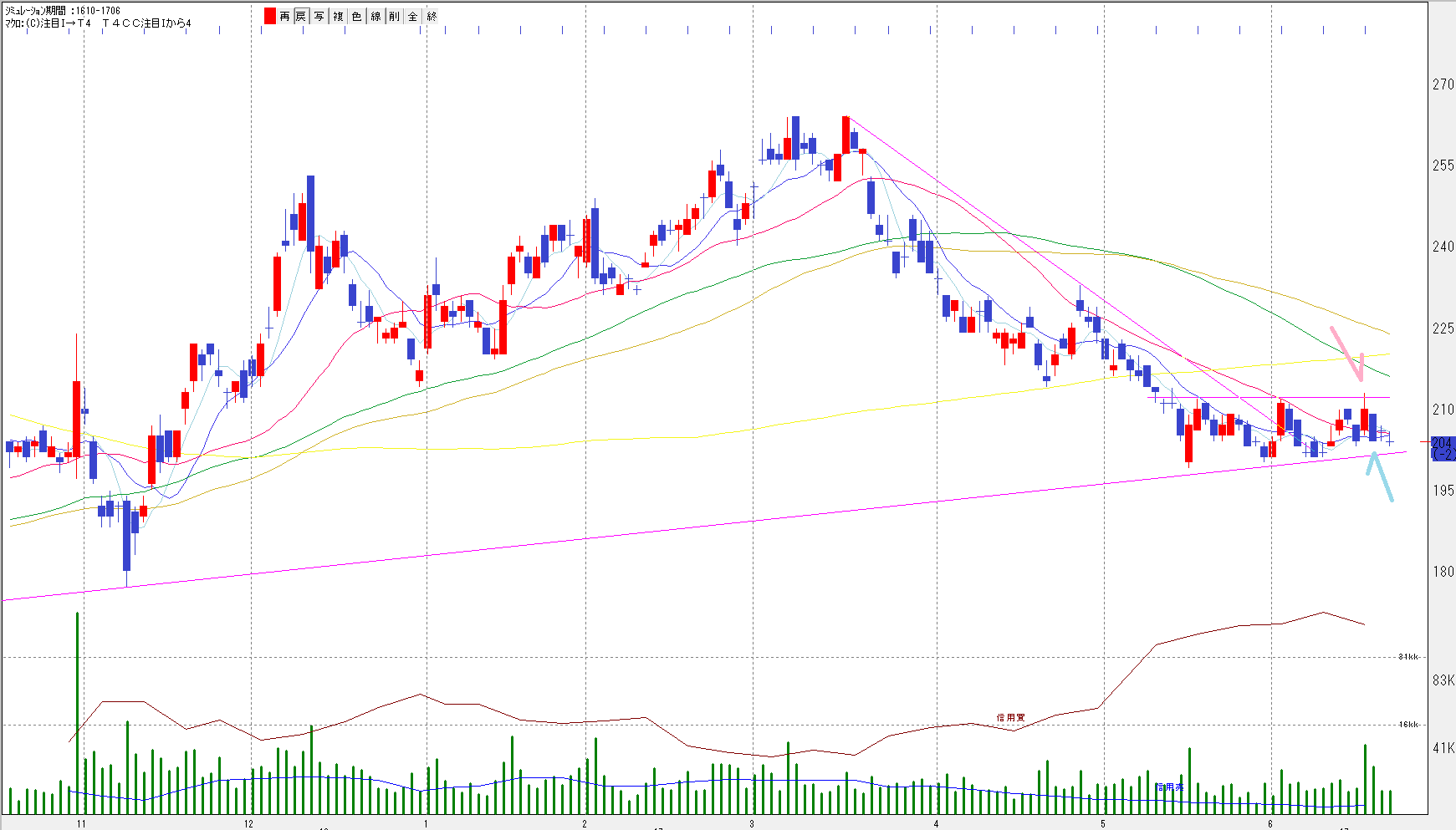Click the 全 (all) toolbar button
The height and width of the screenshot is (830, 1456).
point(412,16)
